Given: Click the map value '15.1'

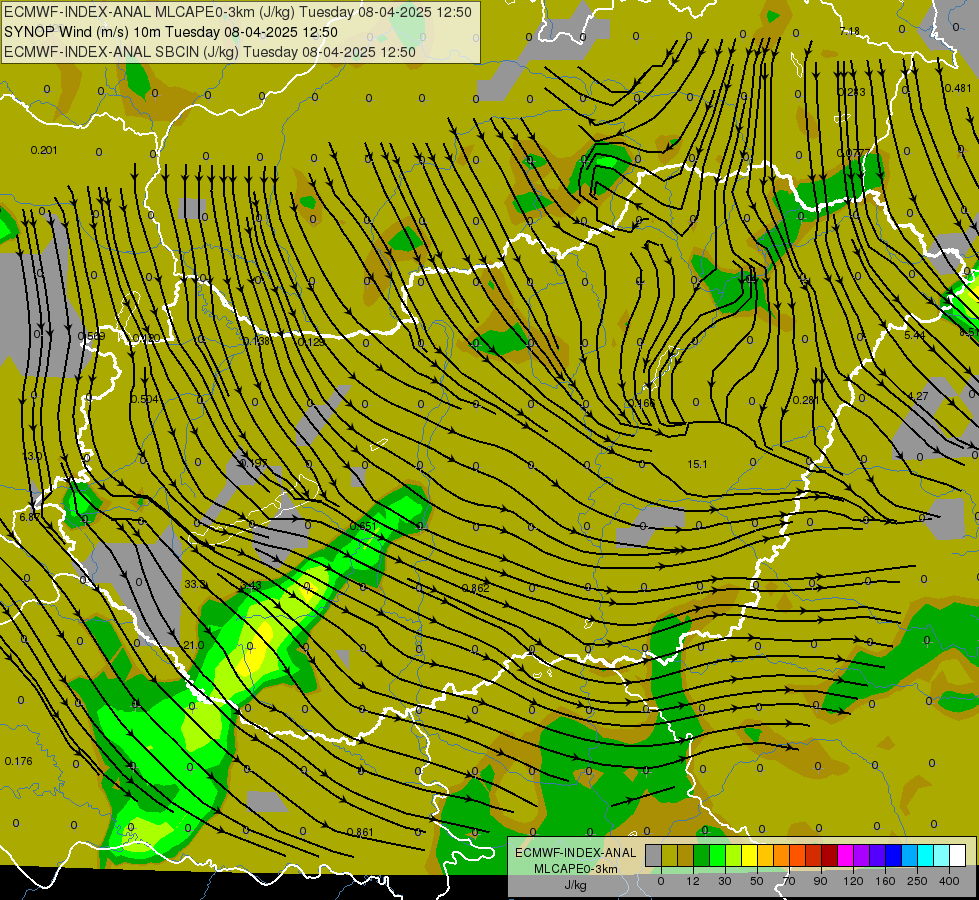Looking at the screenshot, I should click(x=697, y=464).
